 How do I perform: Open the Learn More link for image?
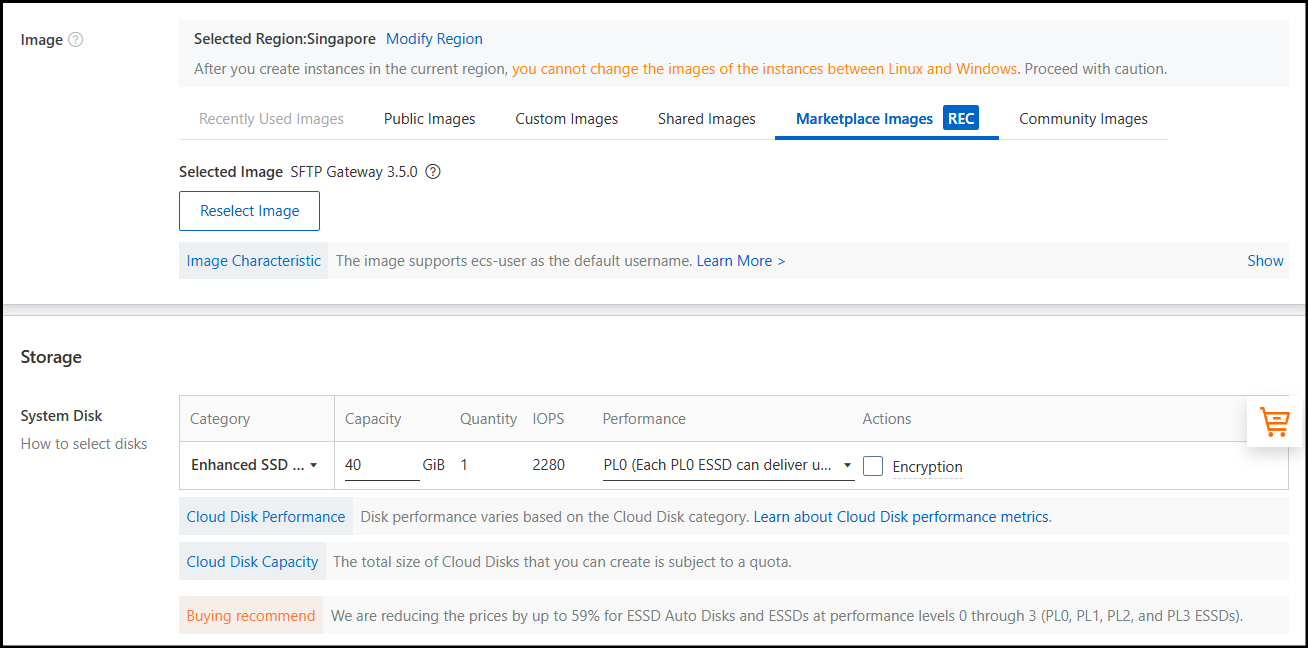[740, 261]
